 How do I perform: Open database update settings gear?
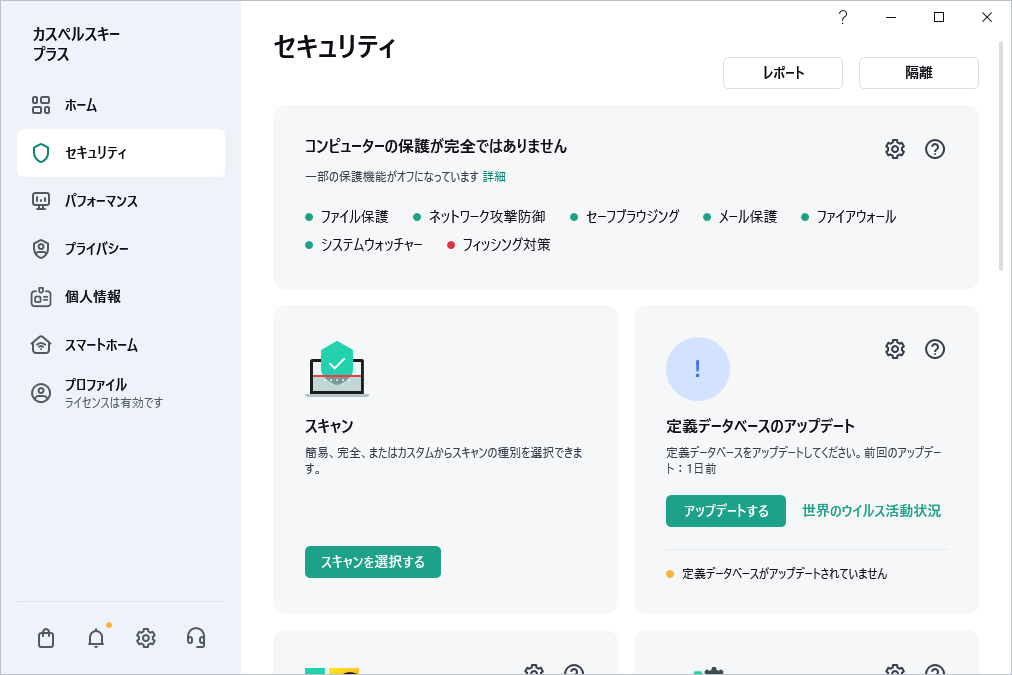tap(895, 349)
